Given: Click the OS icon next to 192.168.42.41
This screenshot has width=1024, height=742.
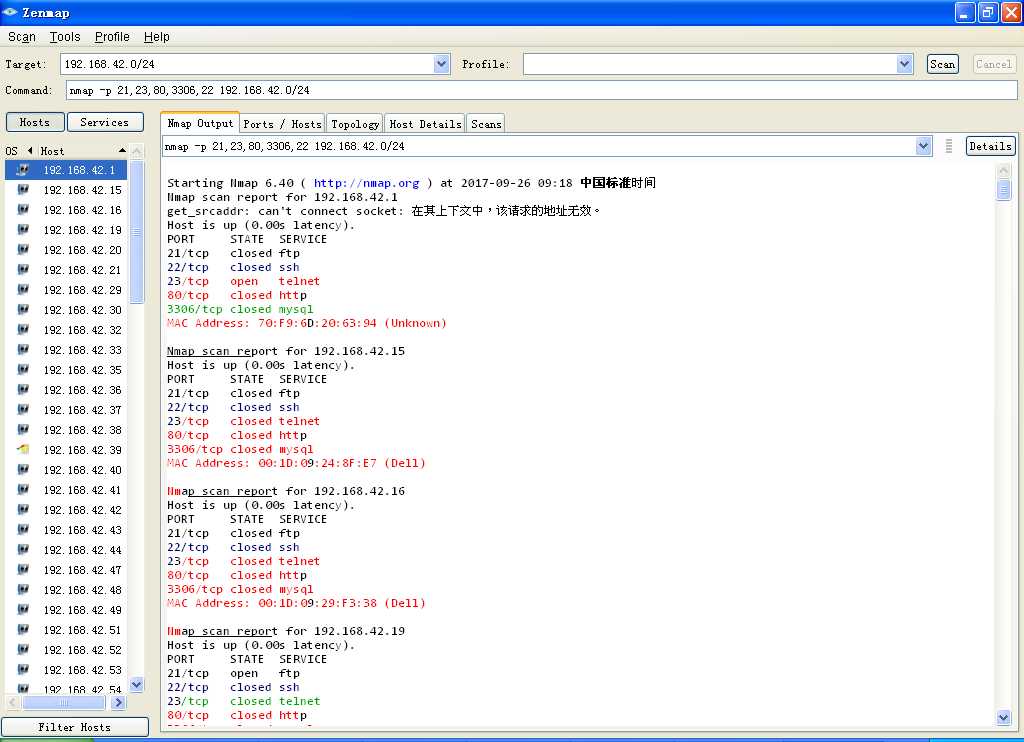Looking at the screenshot, I should 23,491.
